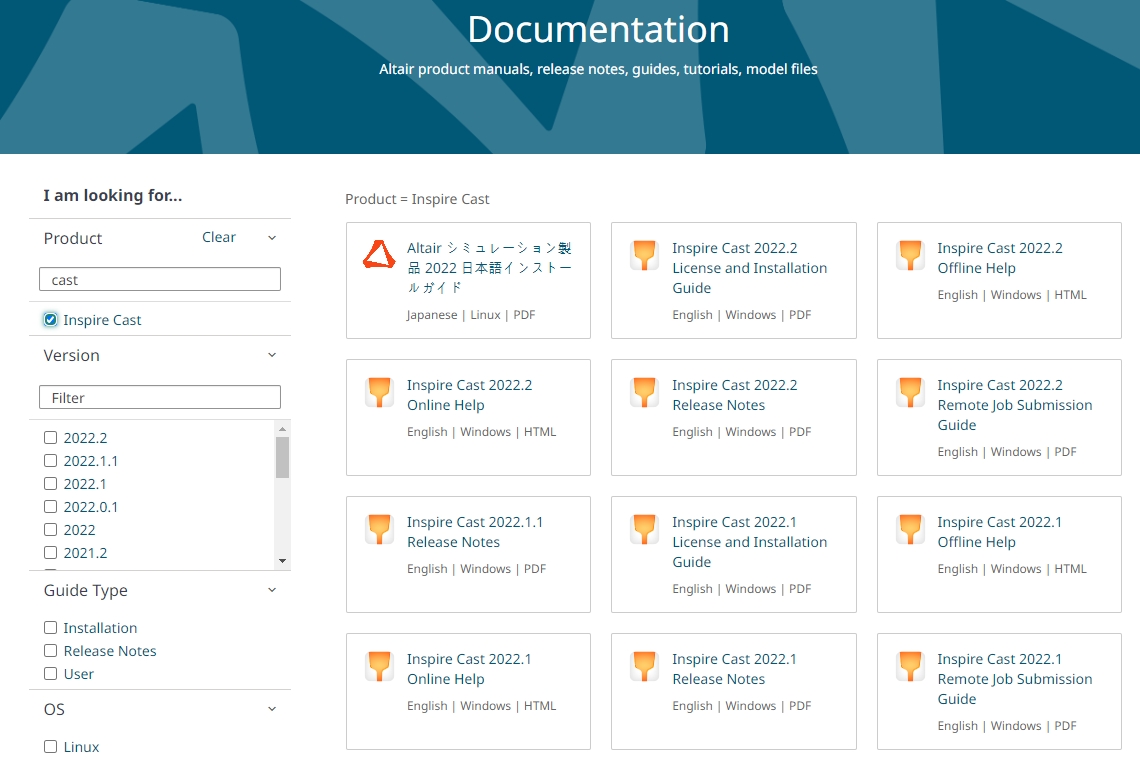The image size is (1140, 759).
Task: Collapse the Guide Type section chevron
Action: pos(272,590)
